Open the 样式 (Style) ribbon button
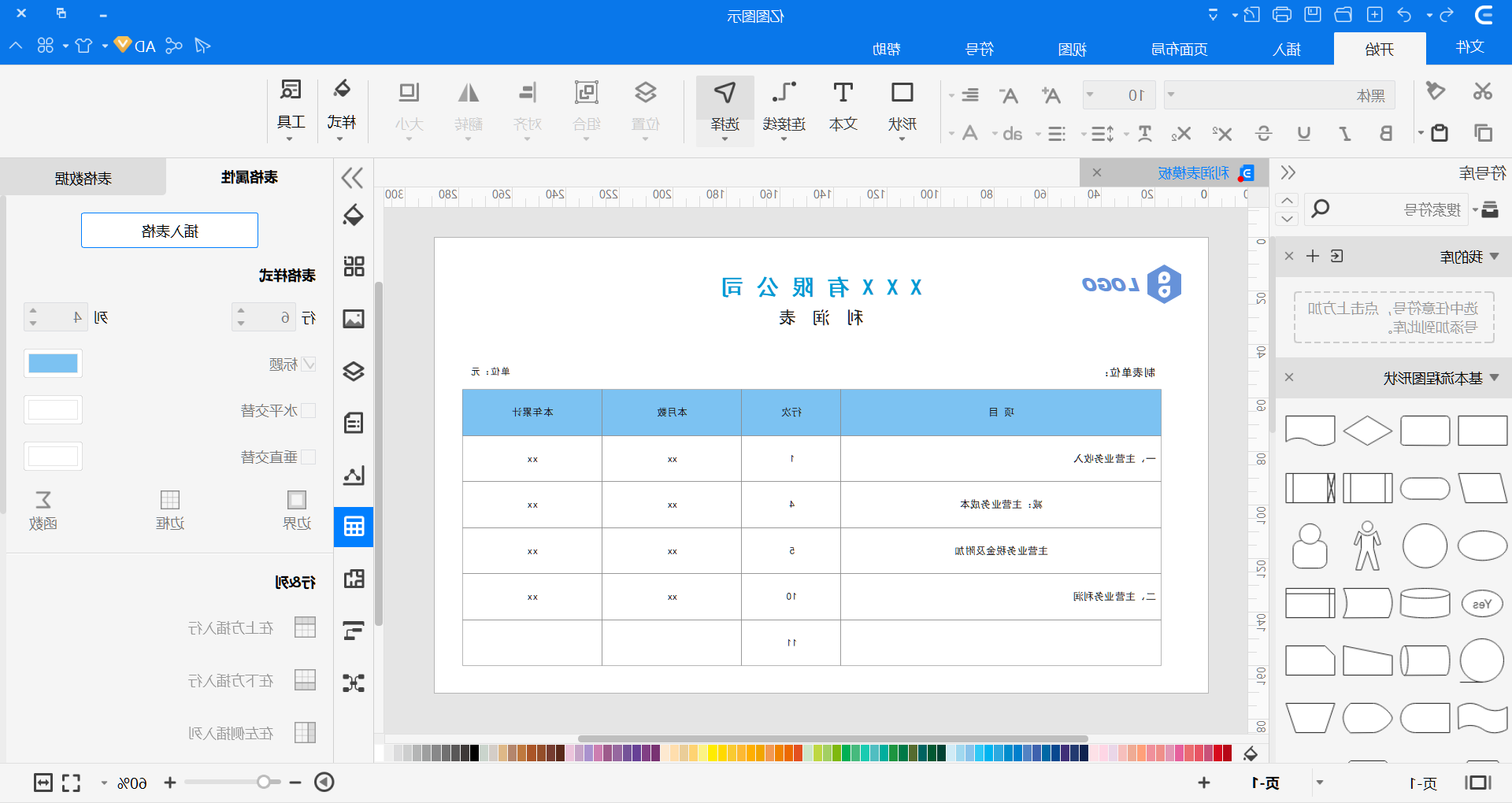This screenshot has width=1512, height=803. [x=342, y=109]
